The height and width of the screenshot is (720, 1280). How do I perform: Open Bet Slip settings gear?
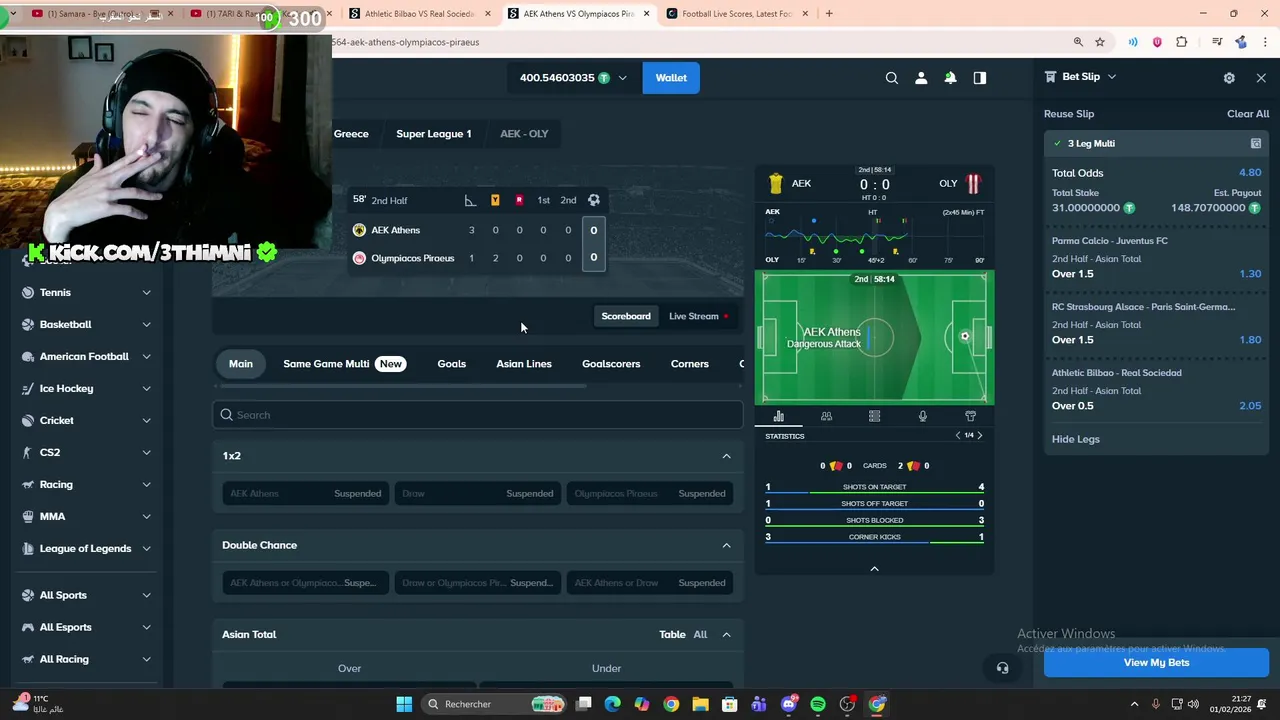coord(1229,78)
